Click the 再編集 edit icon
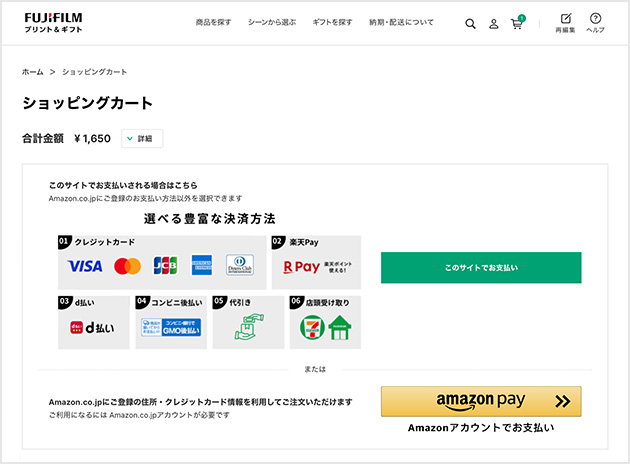This screenshot has height=464, width=630. point(565,23)
